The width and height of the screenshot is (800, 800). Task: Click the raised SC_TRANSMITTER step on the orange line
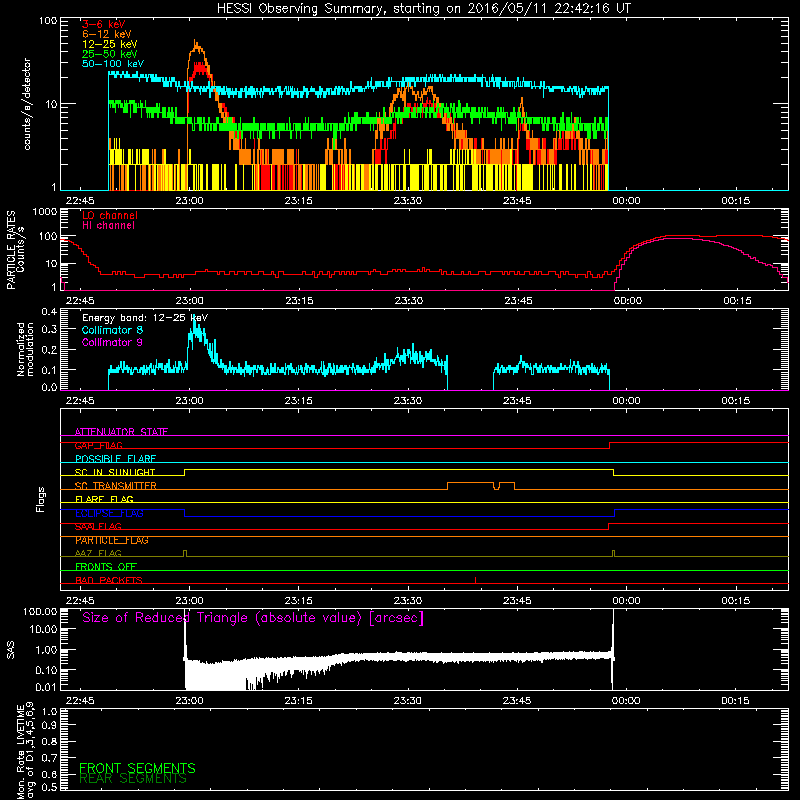click(470, 483)
